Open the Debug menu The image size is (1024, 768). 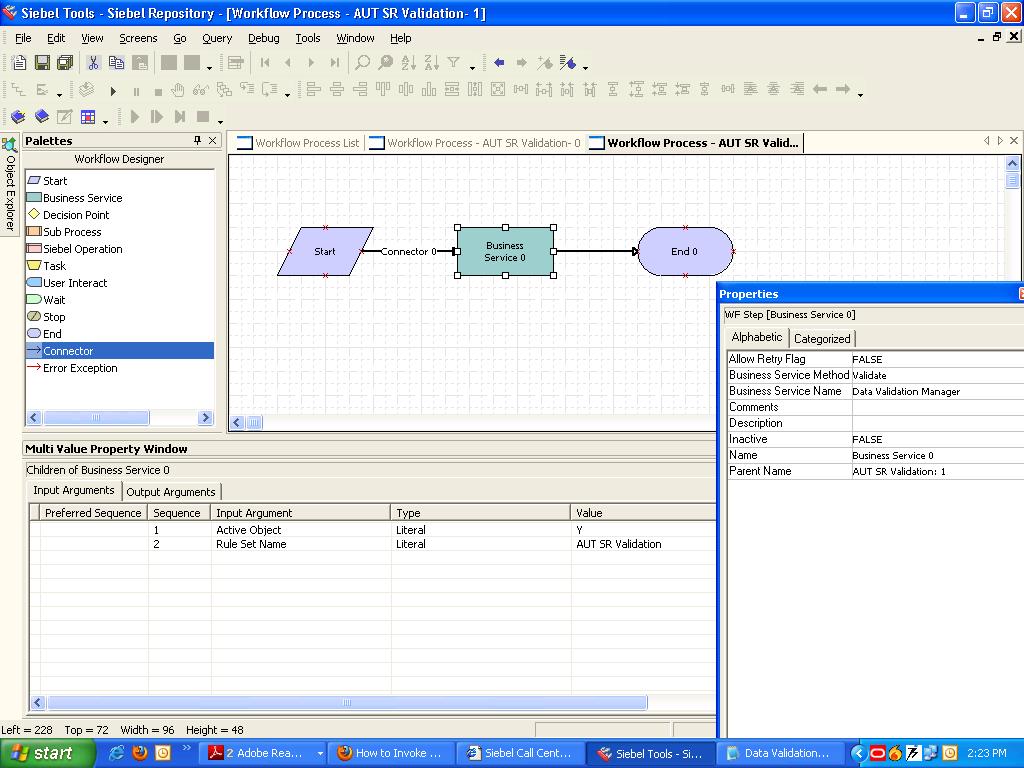pos(264,38)
